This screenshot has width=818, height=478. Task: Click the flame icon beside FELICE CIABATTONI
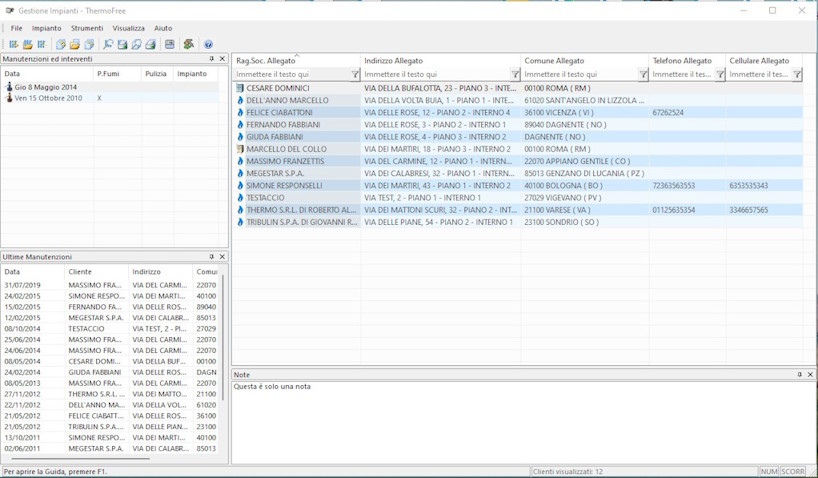(x=240, y=112)
